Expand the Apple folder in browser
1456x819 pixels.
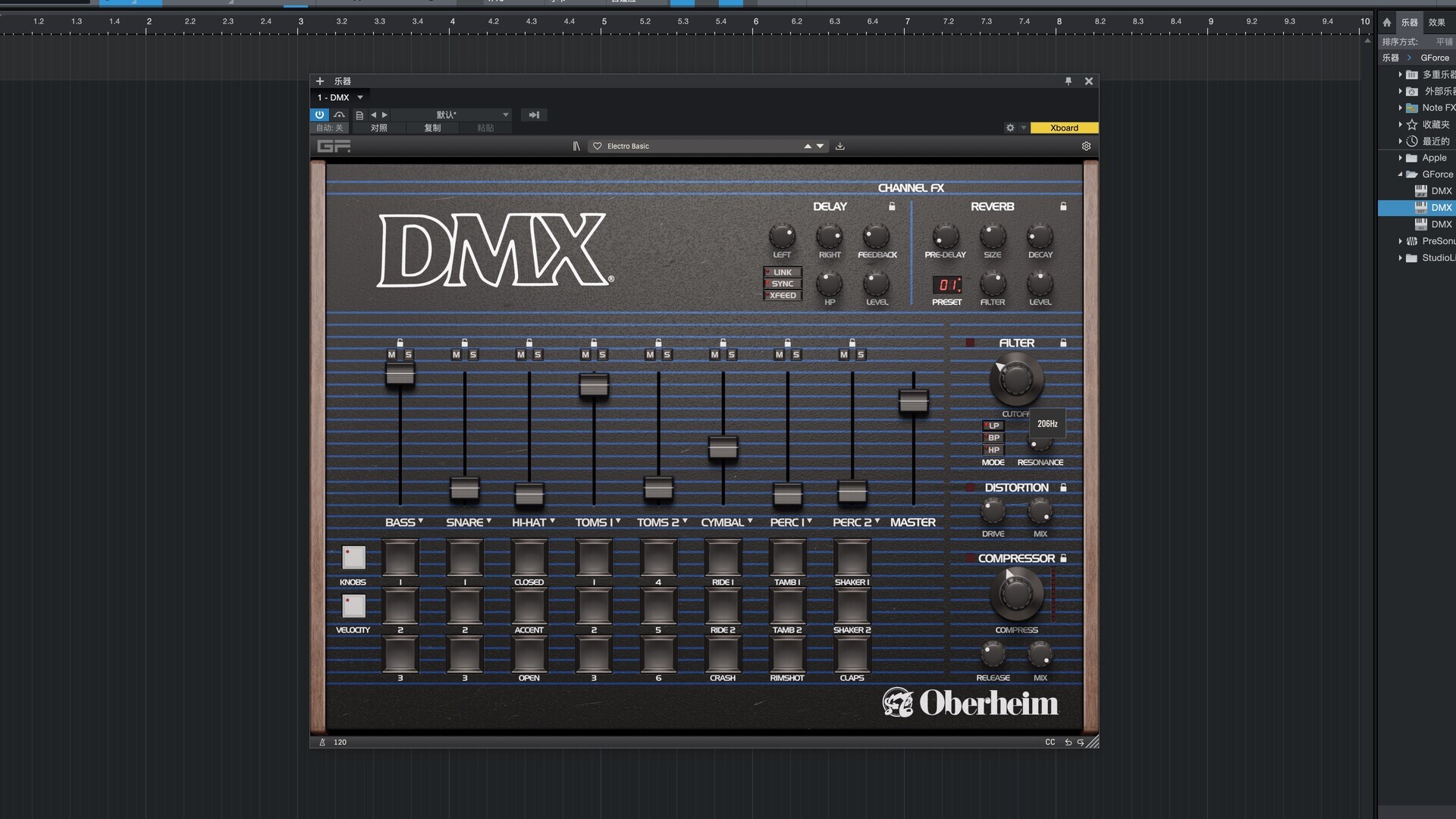(1400, 158)
